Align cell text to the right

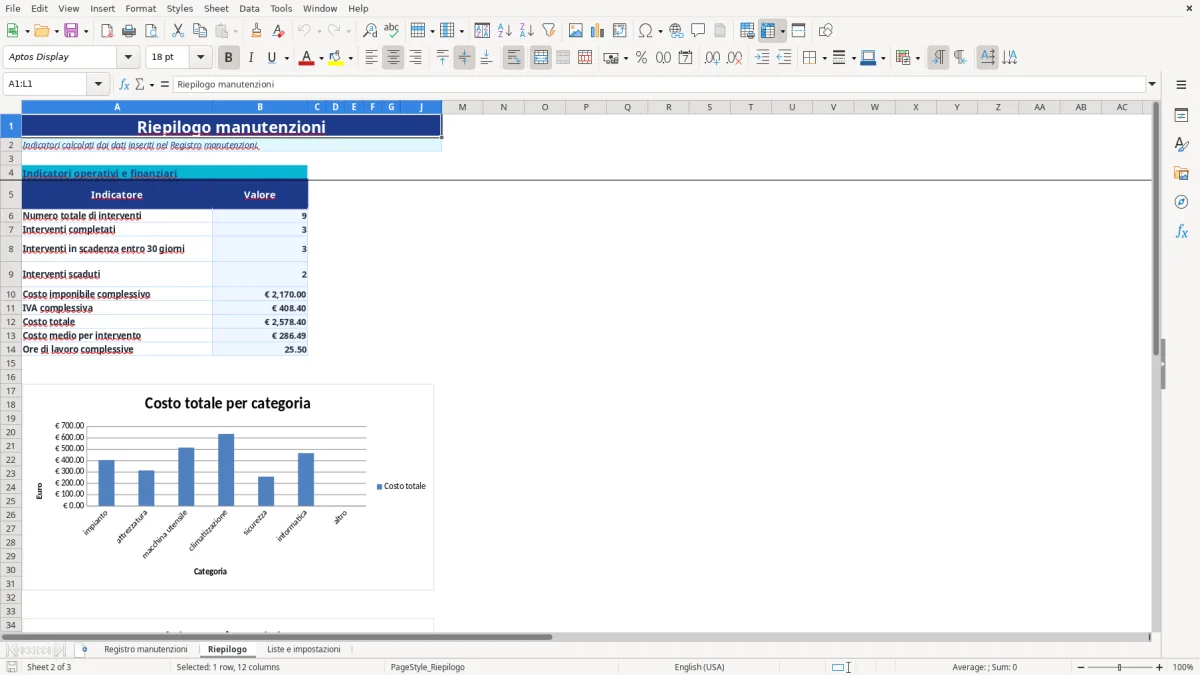(x=415, y=58)
